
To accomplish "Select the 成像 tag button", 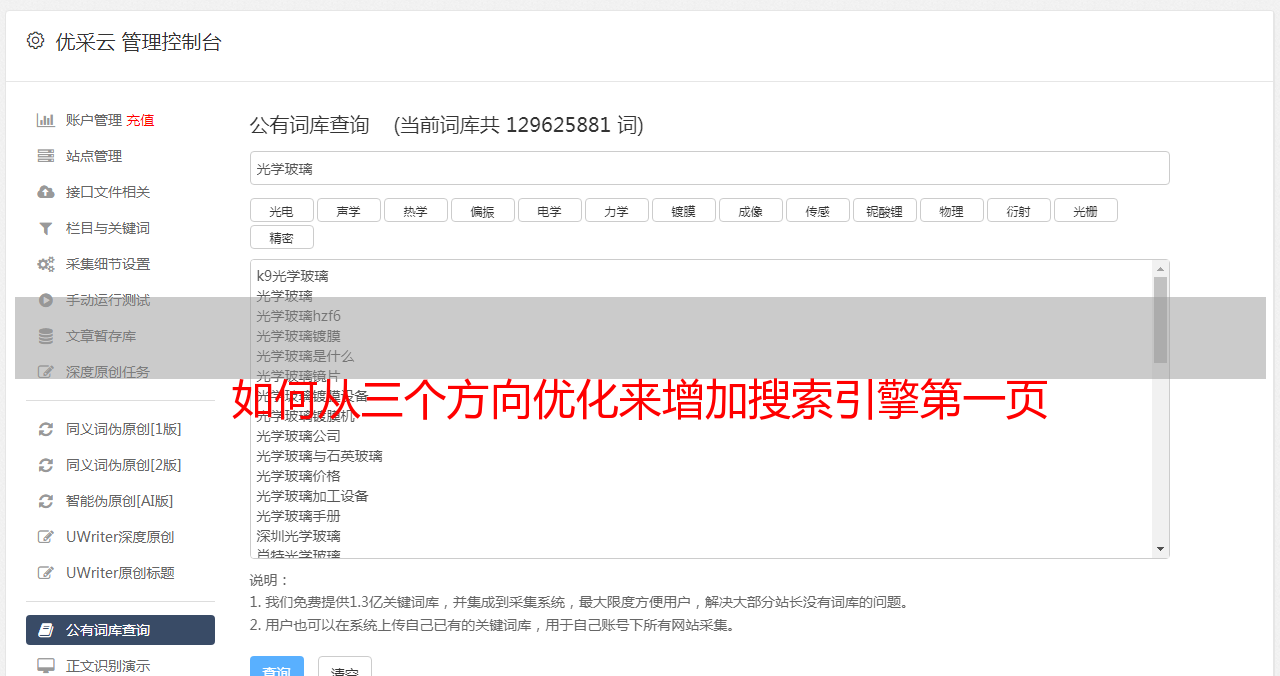I will tap(750, 211).
